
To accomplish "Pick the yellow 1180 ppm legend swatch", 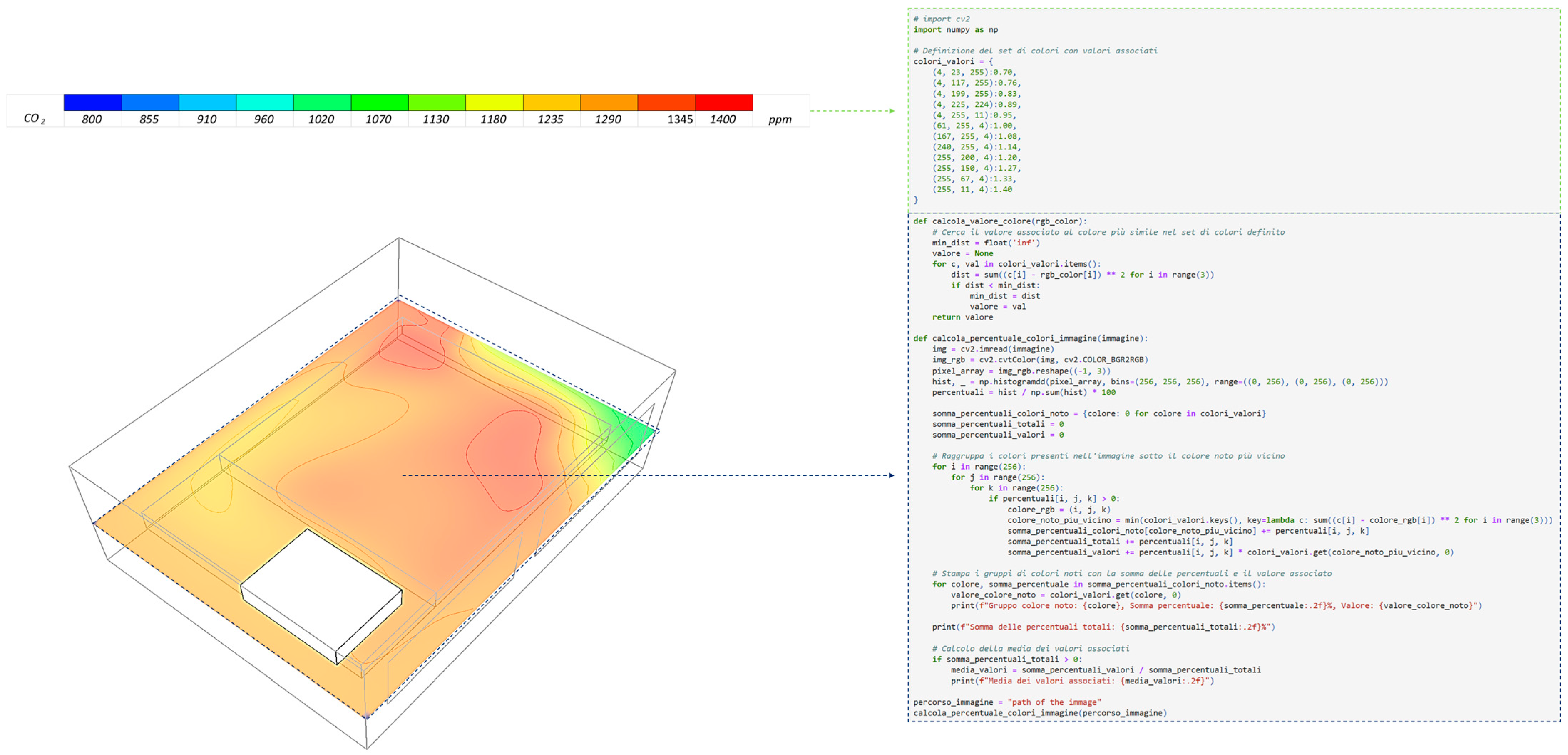I will 494,102.
